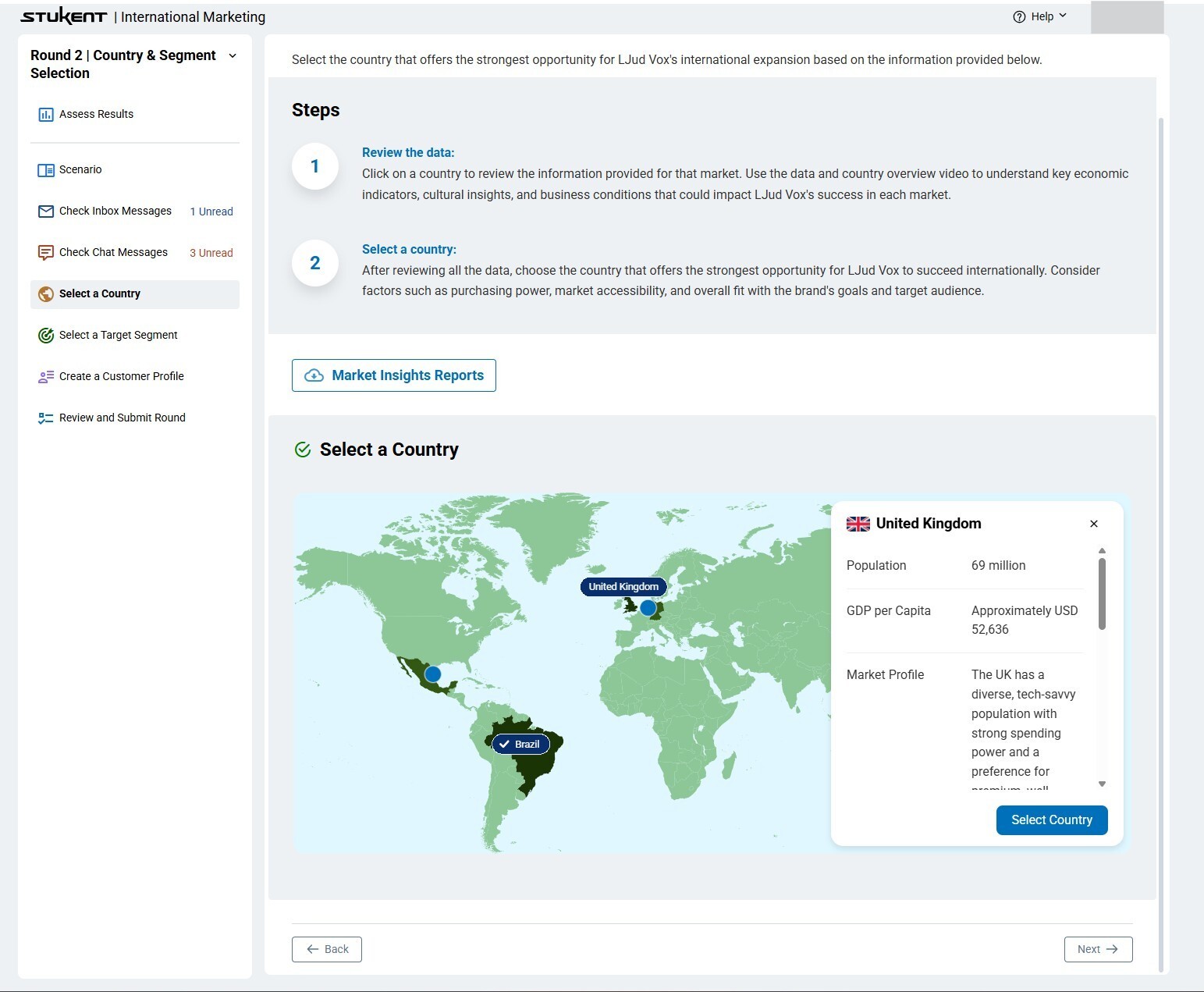The image size is (1204, 992).
Task: Open Assess Results in sidebar
Action: coord(135,115)
